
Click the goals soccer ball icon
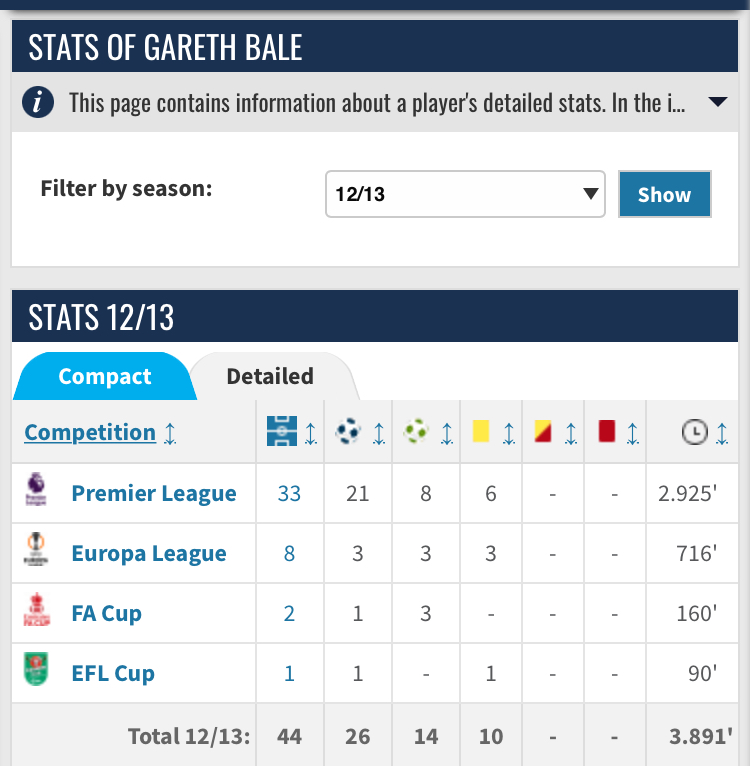tap(349, 432)
